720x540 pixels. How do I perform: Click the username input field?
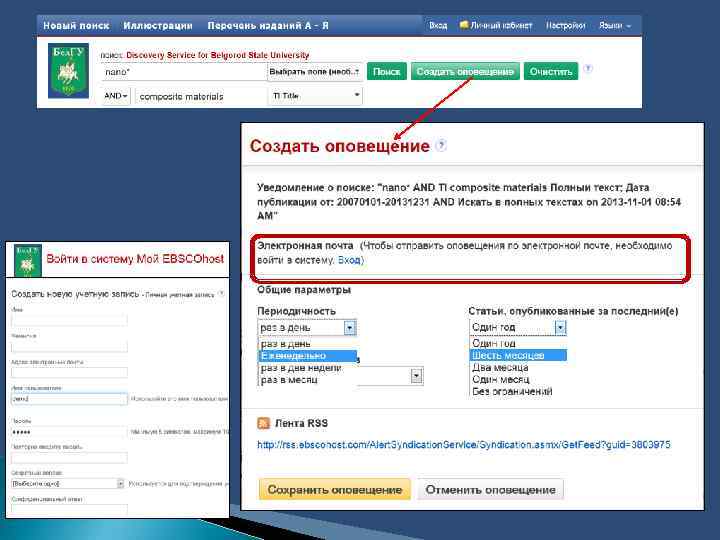coord(69,399)
